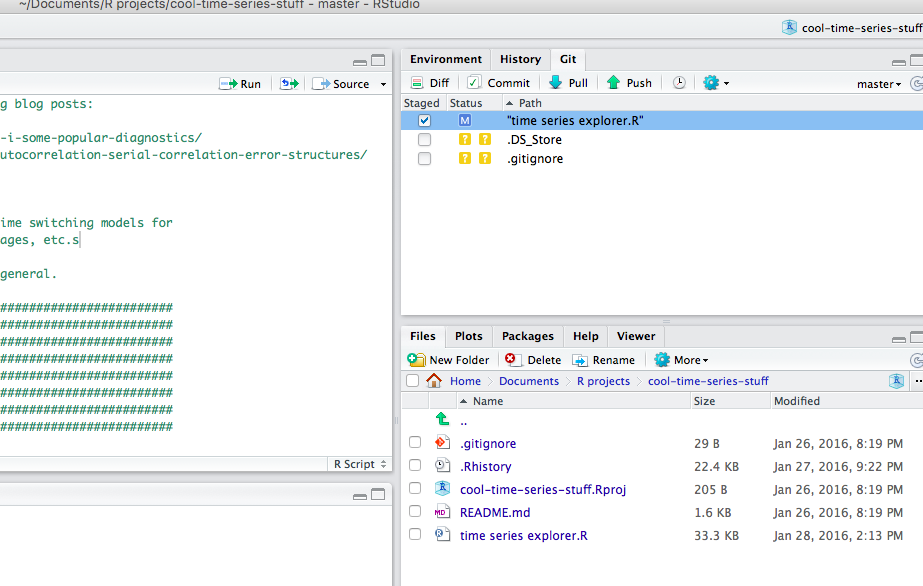This screenshot has width=923, height=586.
Task: Check the README.md file checkbox
Action: pos(415,512)
